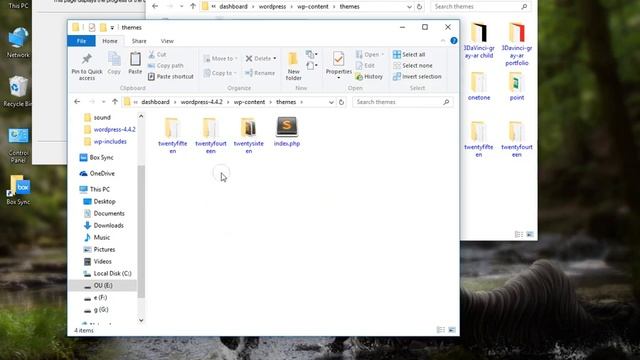
Task: Click Copy path in the ribbon
Action: (166, 65)
